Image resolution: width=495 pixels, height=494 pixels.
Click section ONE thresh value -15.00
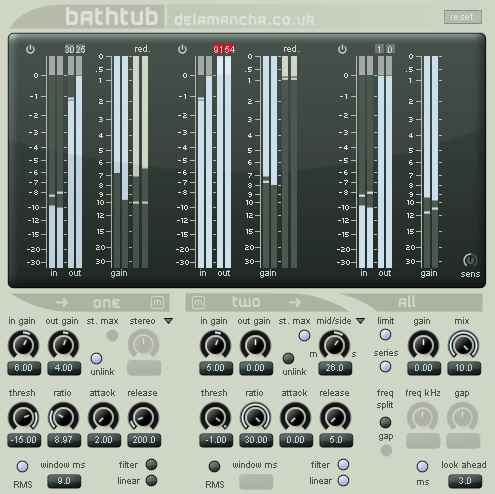[24, 440]
